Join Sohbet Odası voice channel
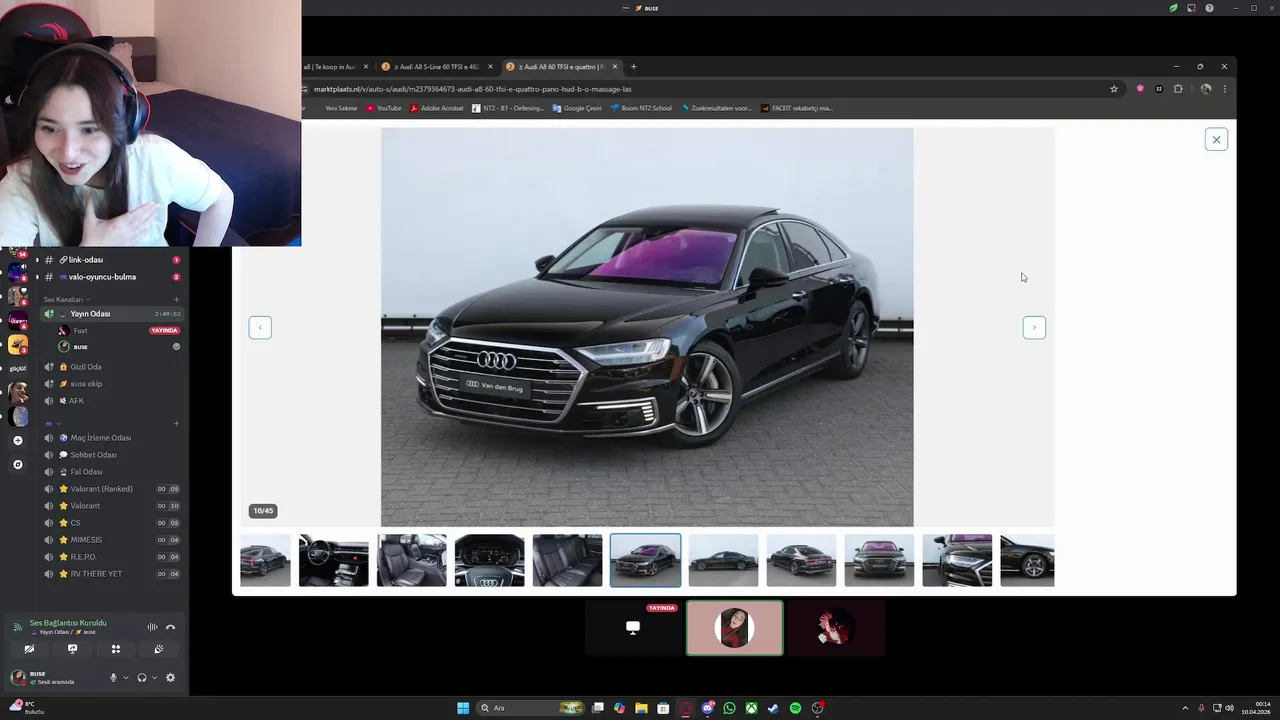 point(111,455)
